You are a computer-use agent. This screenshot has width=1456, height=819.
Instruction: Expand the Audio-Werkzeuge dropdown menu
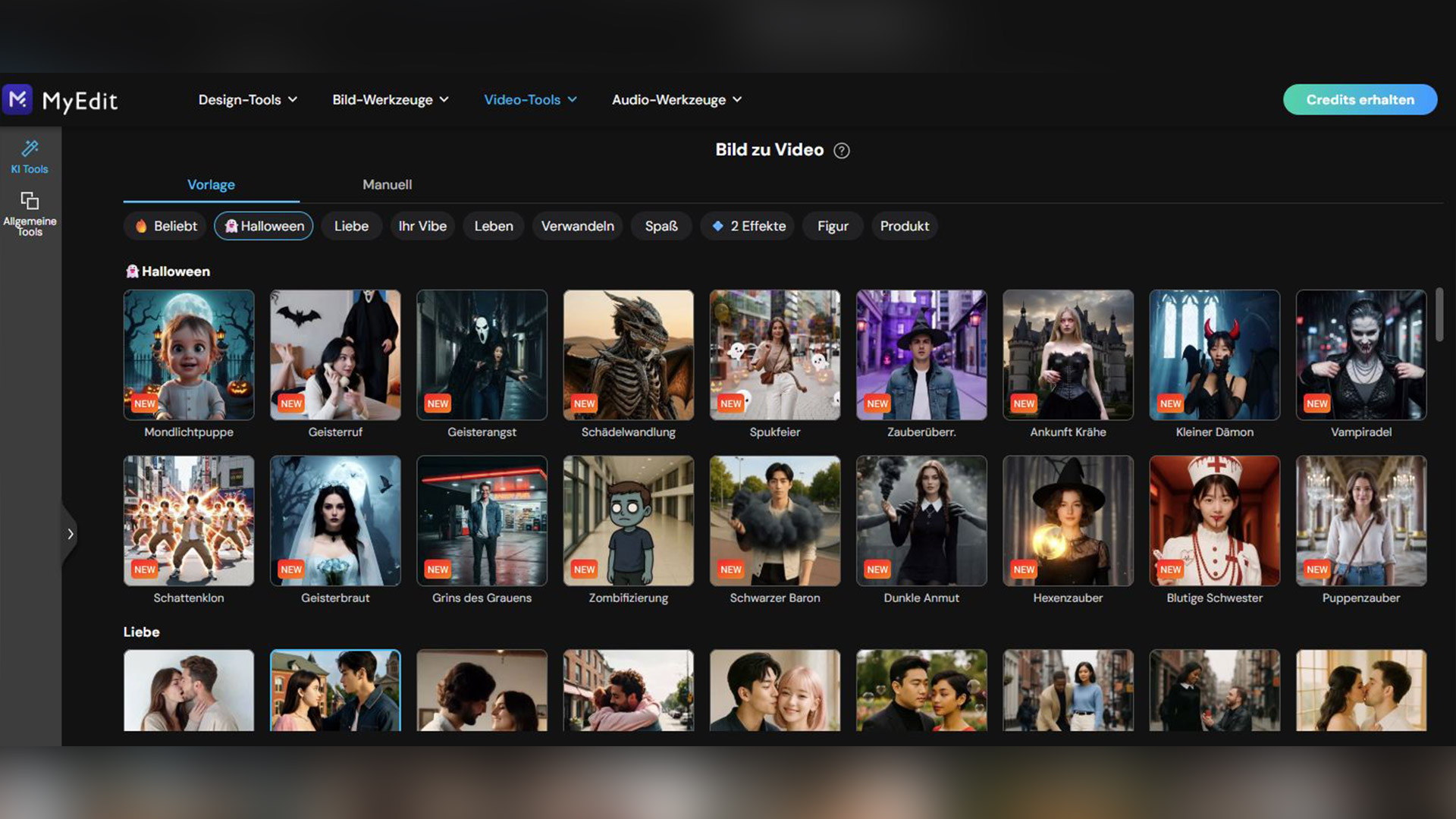coord(676,99)
